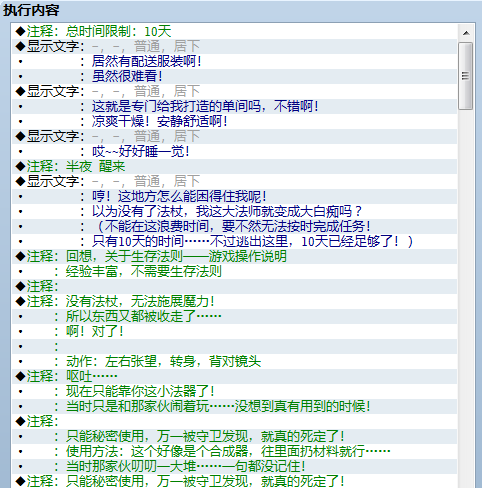Select the line '经验丰富，不需要生存法则'
Screen dimensions: 482x488
point(234,271)
